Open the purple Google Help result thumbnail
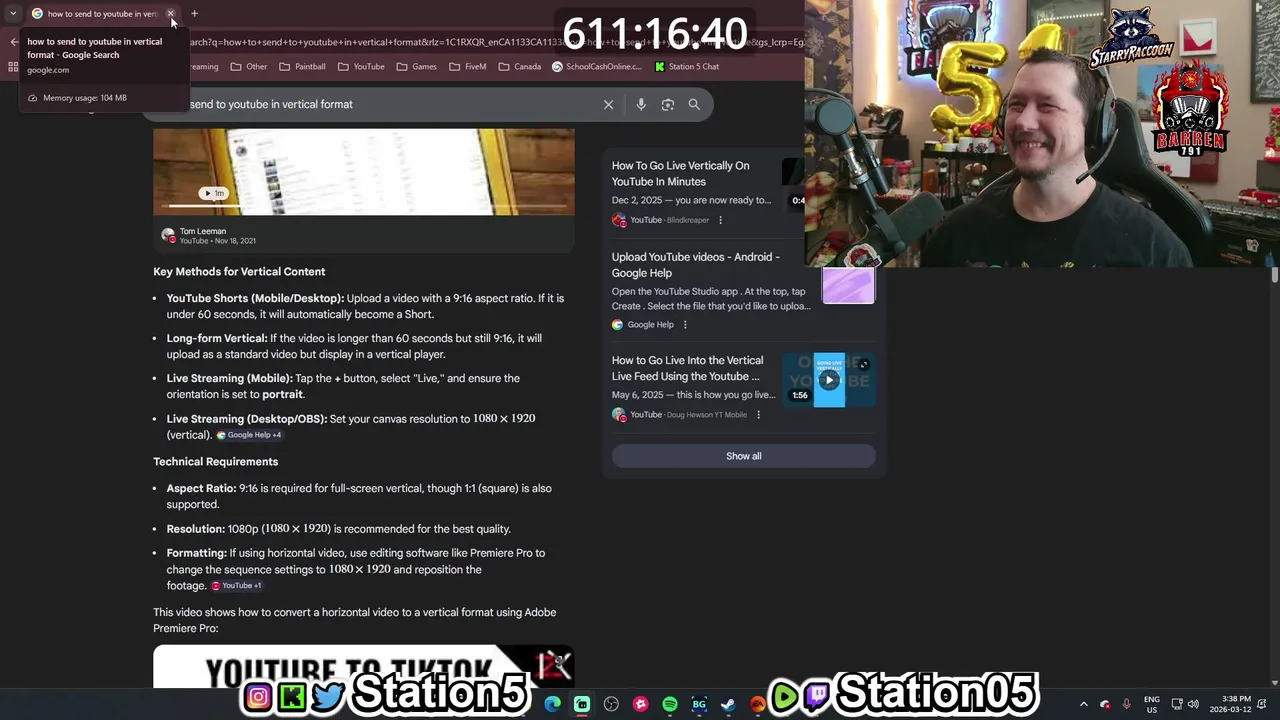The image size is (1280, 720). (x=848, y=285)
